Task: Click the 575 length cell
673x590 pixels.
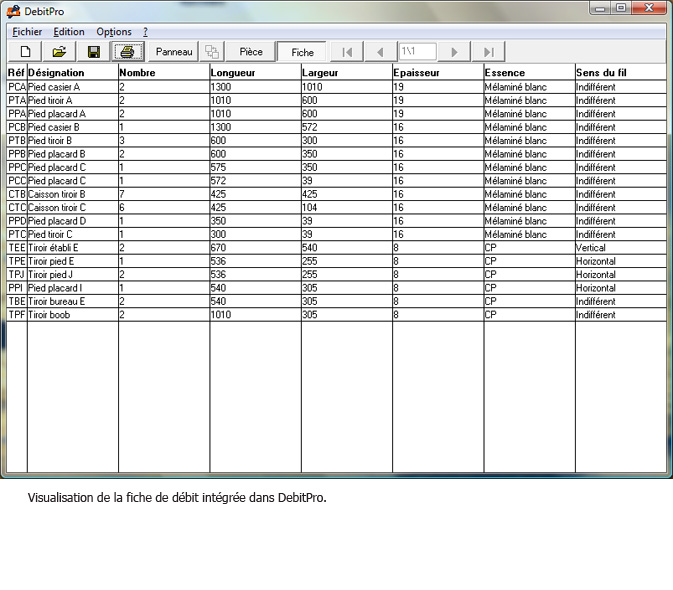Action: [x=255, y=167]
